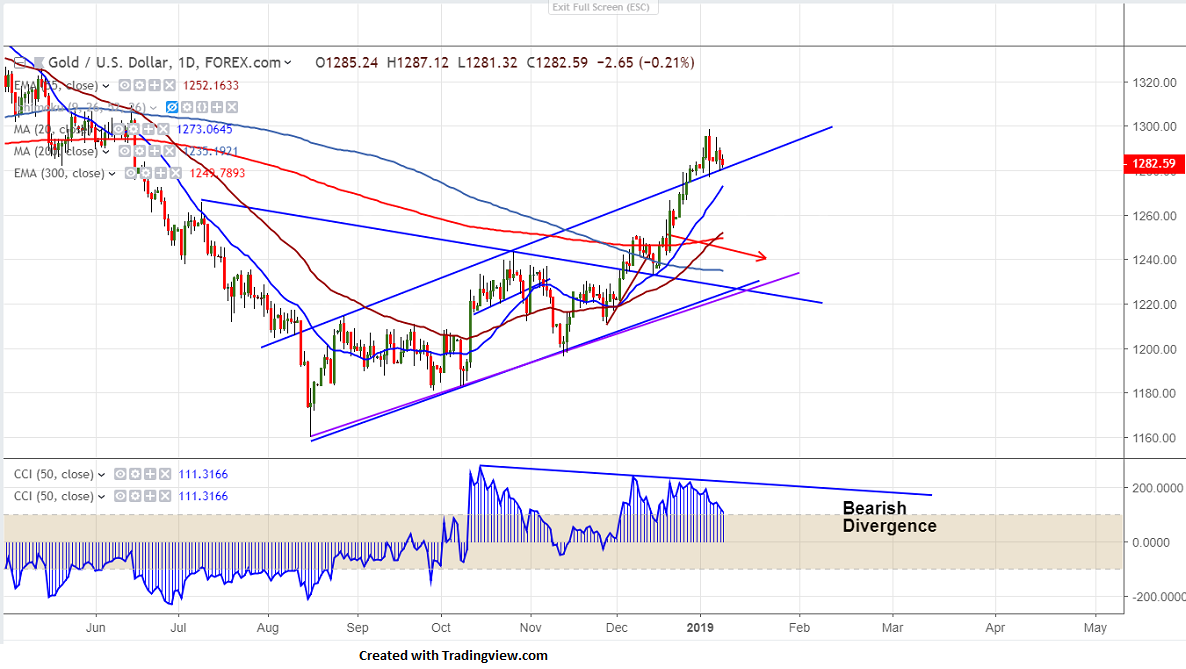The width and height of the screenshot is (1186, 669).
Task: Remove the EMA (55, close) indicator
Action: coord(169,86)
